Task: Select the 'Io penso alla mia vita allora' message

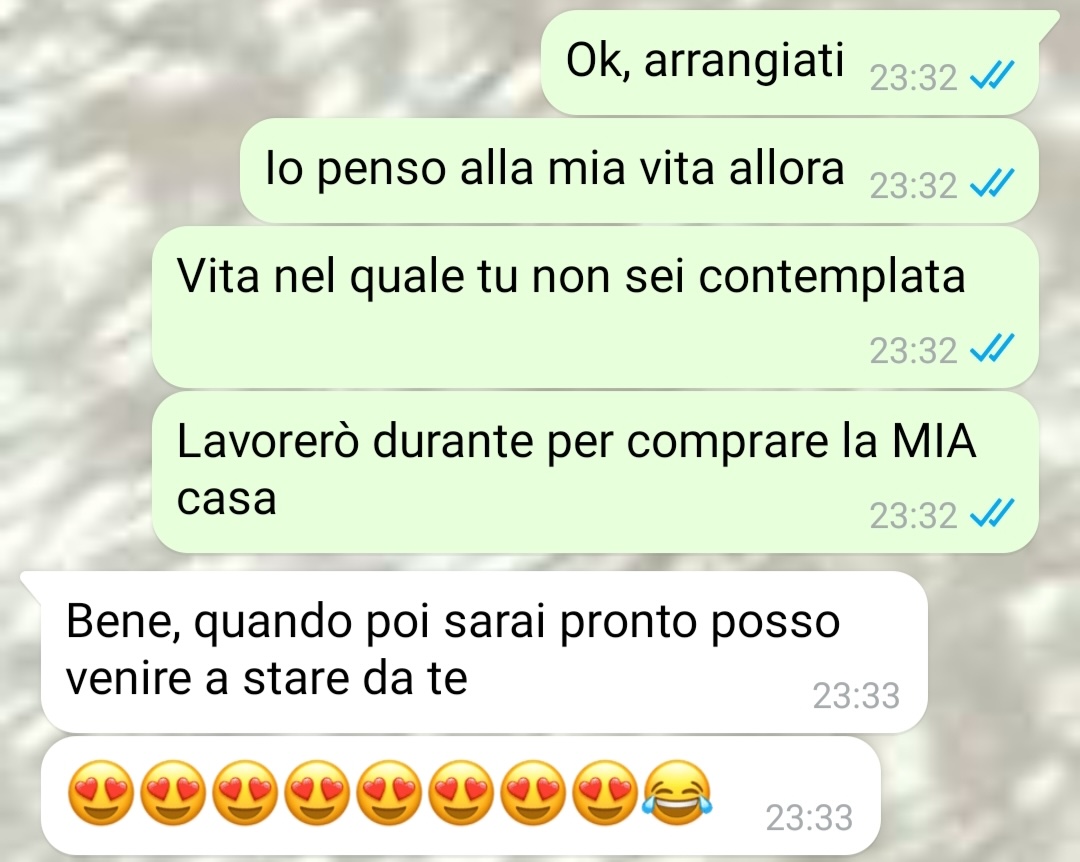Action: click(639, 171)
